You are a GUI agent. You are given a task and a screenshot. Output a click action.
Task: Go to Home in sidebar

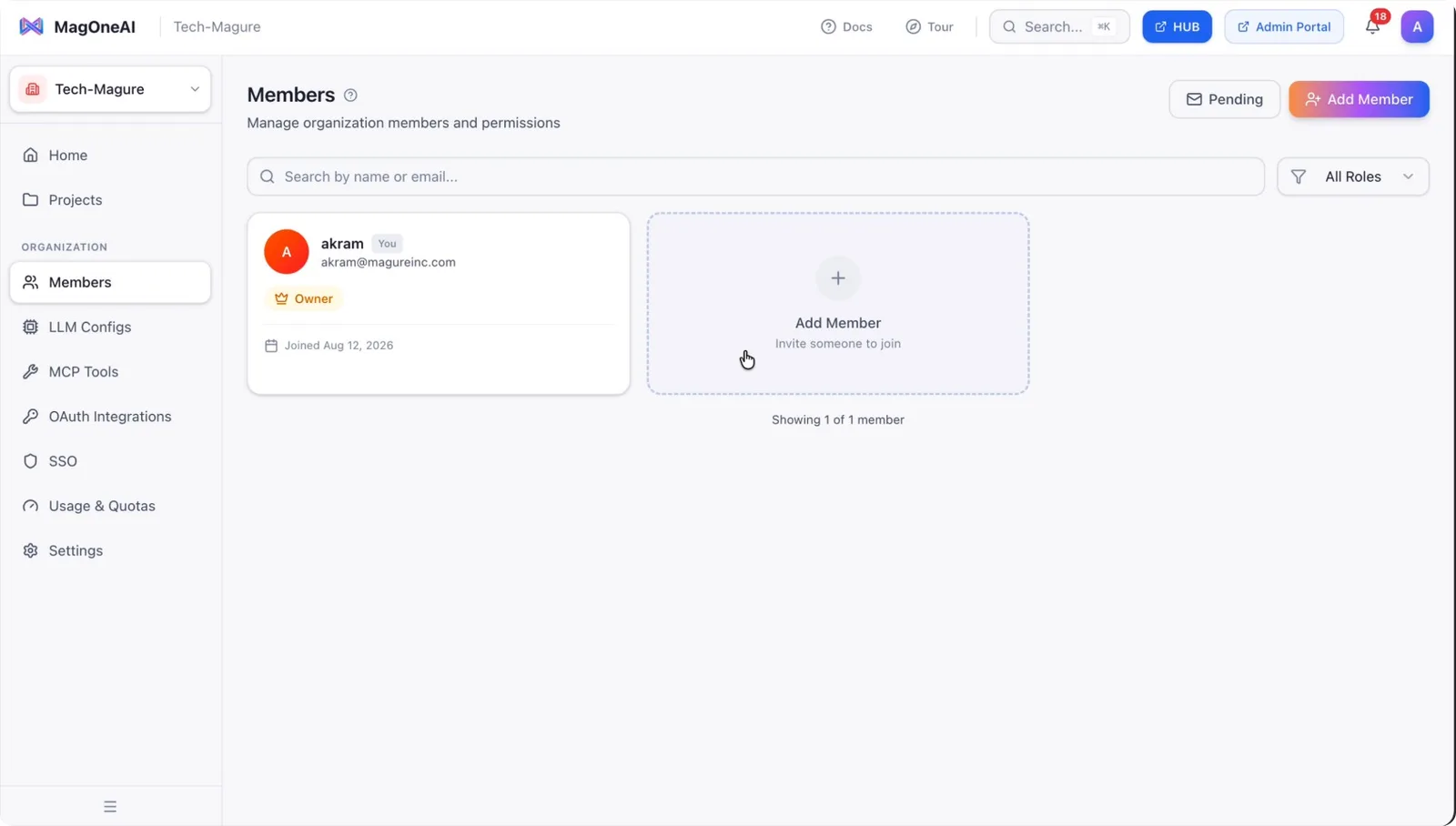pos(110,156)
